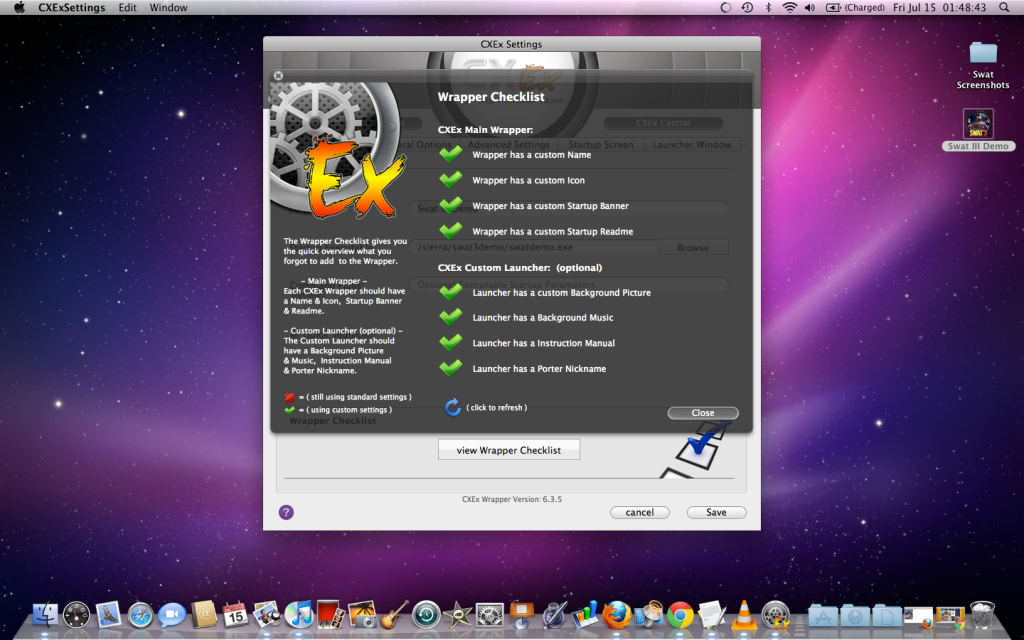This screenshot has height=640, width=1024.
Task: Click the menu bar clock 'Fri Jul 15'
Action: [x=939, y=8]
